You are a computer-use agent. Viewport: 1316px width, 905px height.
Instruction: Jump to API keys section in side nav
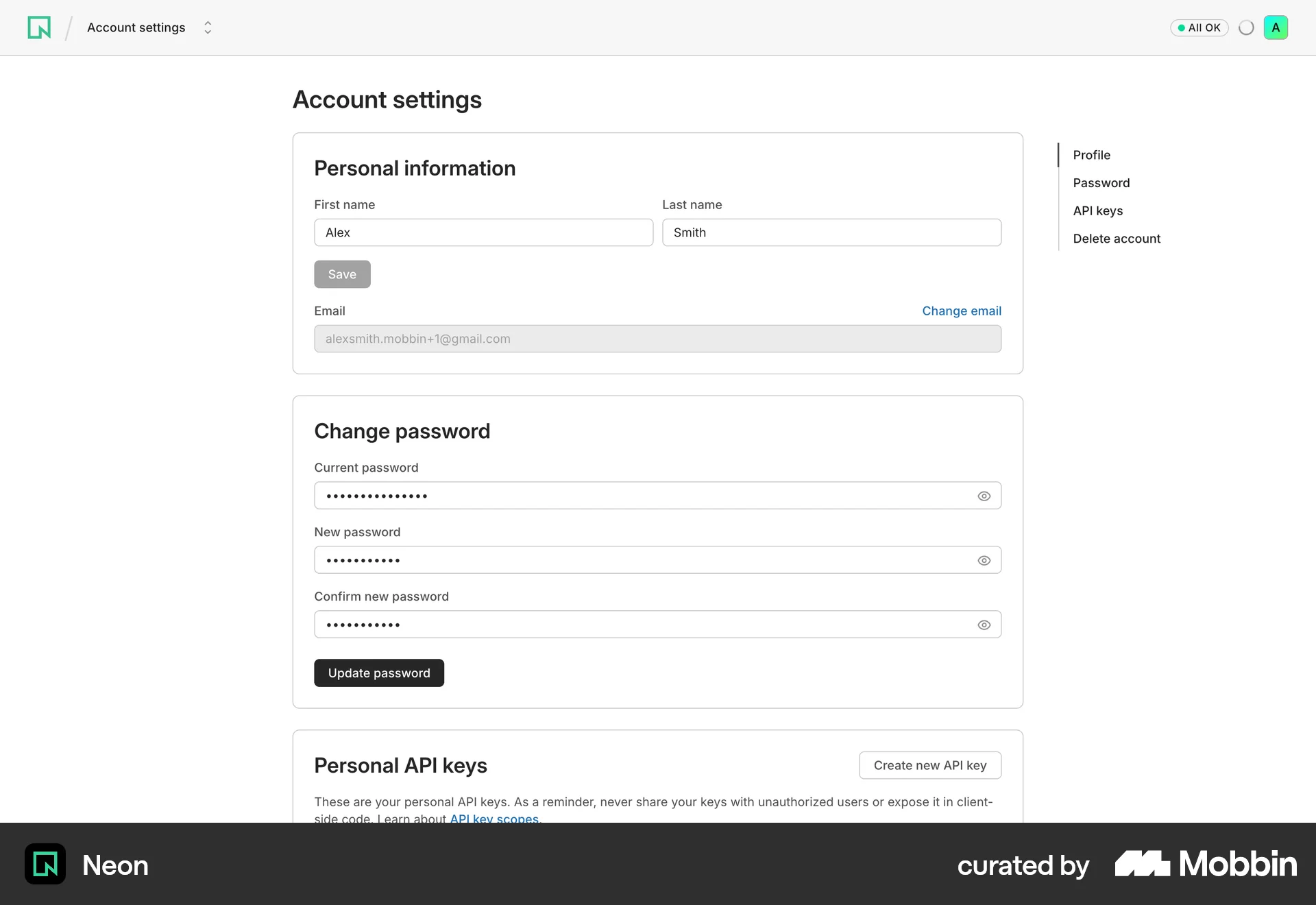pyautogui.click(x=1097, y=210)
